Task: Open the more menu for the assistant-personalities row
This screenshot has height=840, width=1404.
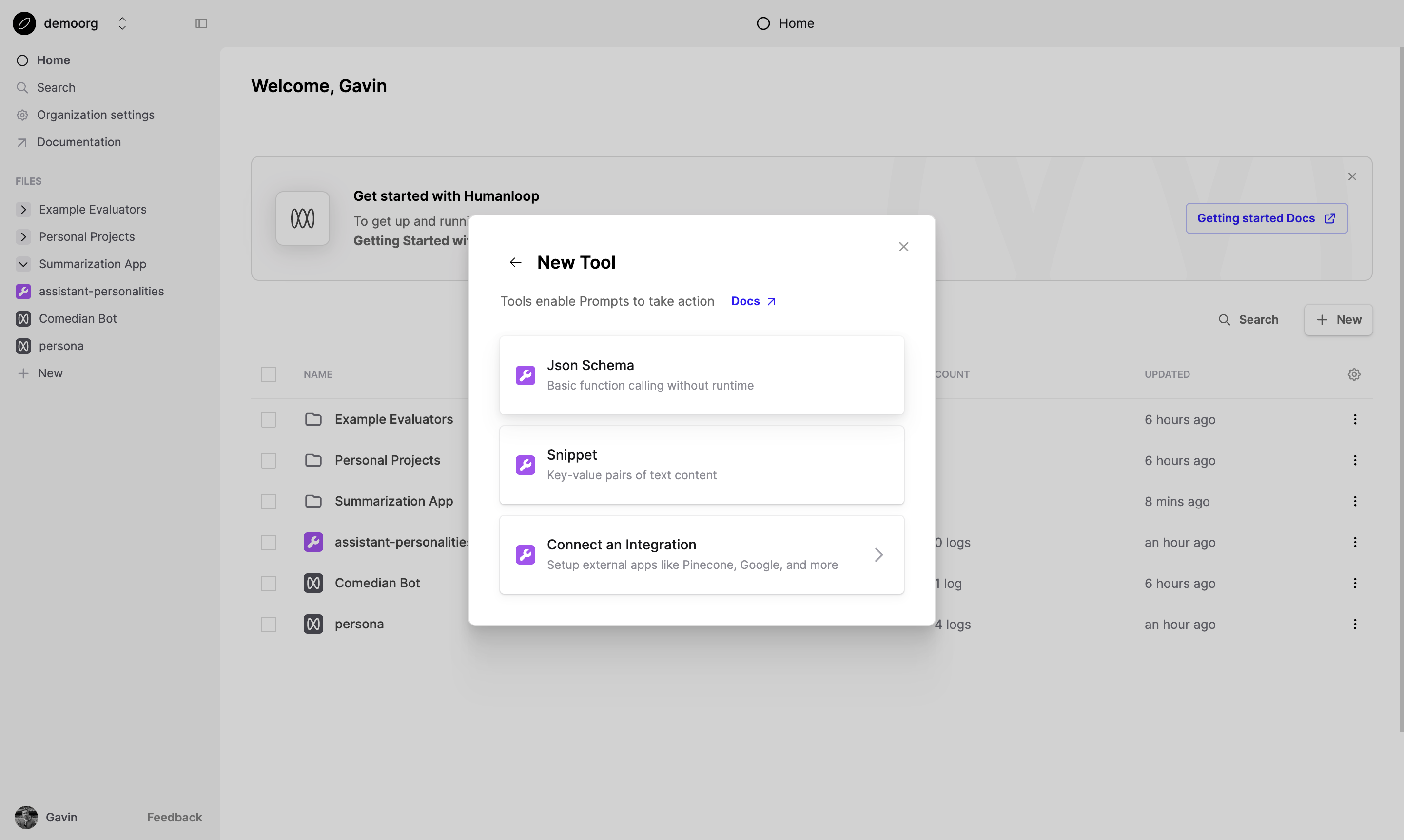Action: pos(1355,542)
